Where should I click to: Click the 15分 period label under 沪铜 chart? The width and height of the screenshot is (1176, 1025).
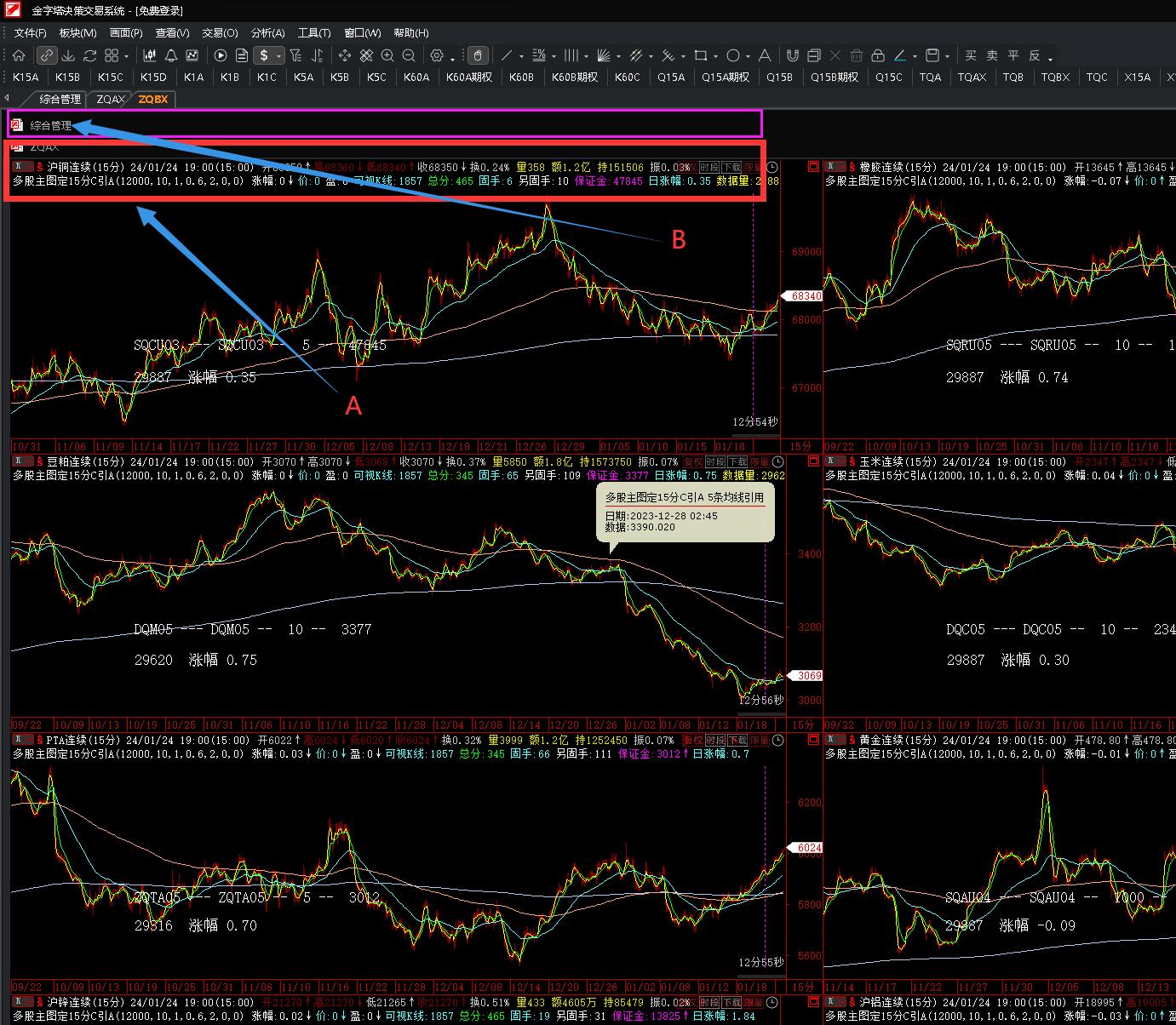801,446
